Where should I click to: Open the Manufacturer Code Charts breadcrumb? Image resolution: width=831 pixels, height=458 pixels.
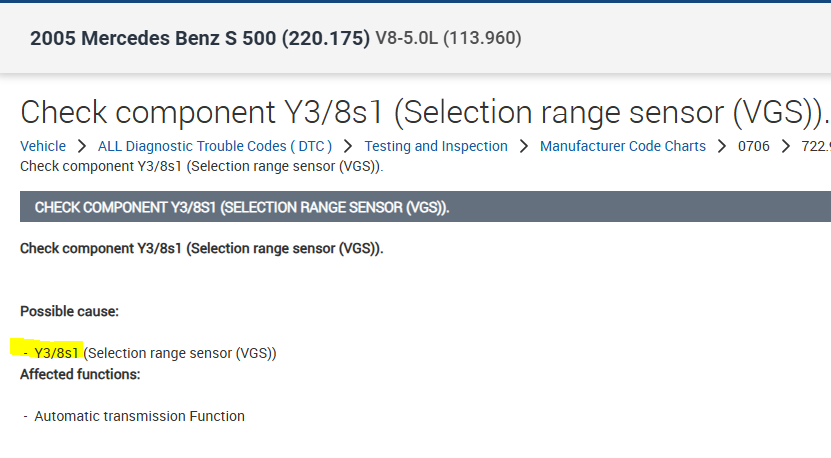623,147
